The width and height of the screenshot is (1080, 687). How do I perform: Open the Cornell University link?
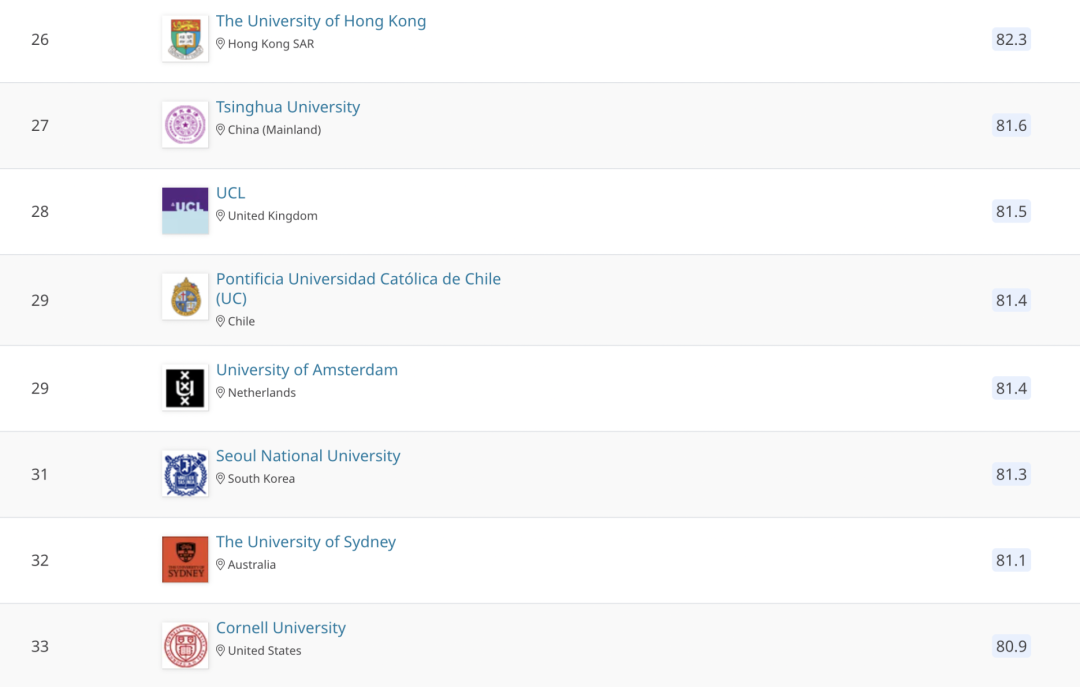coord(281,628)
